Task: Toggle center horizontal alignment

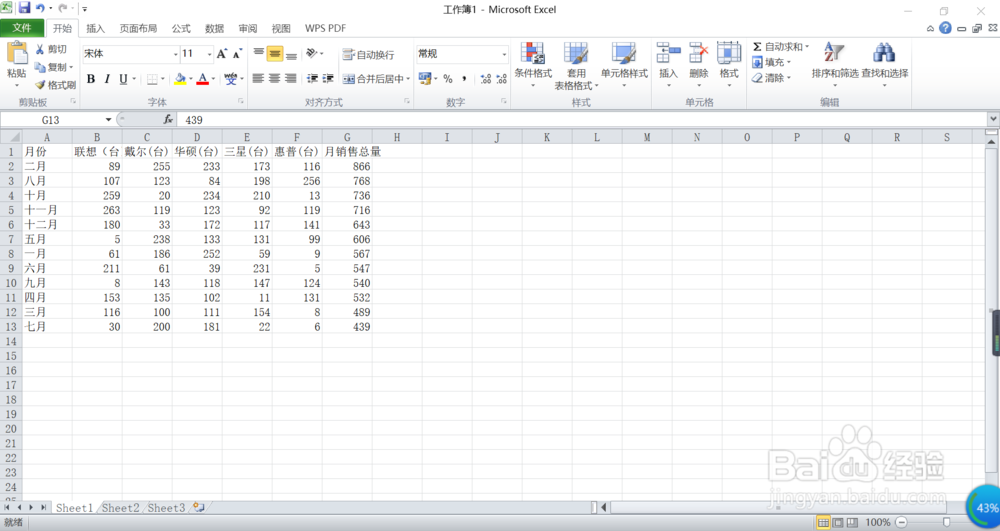Action: [x=274, y=78]
